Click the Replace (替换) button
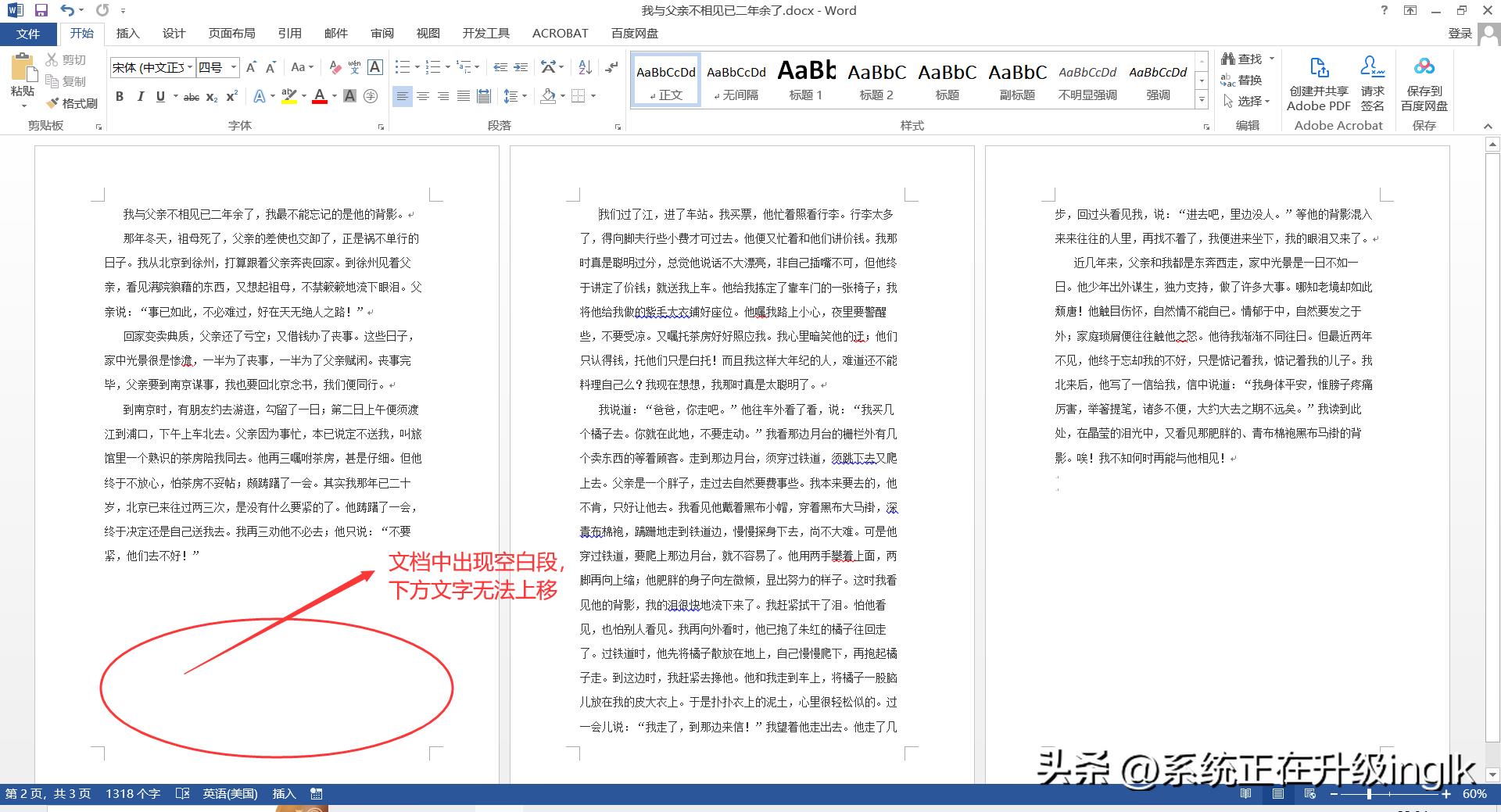 click(1241, 80)
